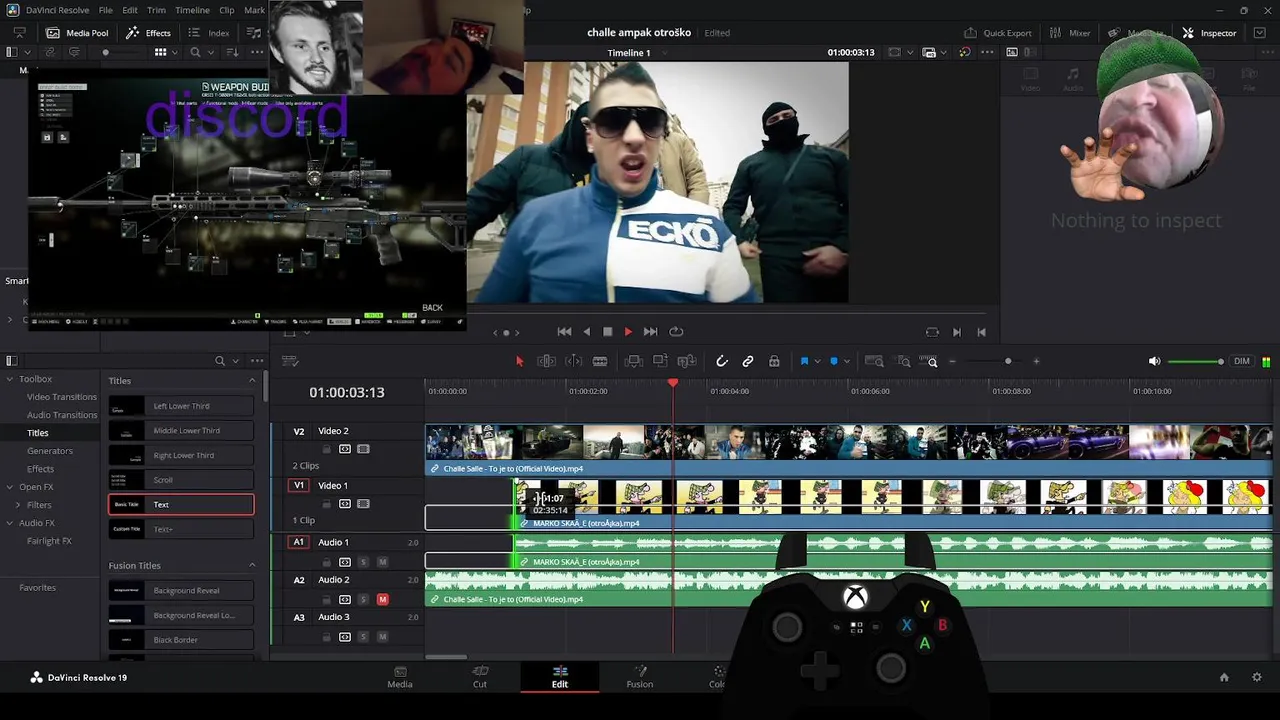Collapse the Fusion Titles section chevron
The width and height of the screenshot is (1280, 720).
click(x=252, y=566)
